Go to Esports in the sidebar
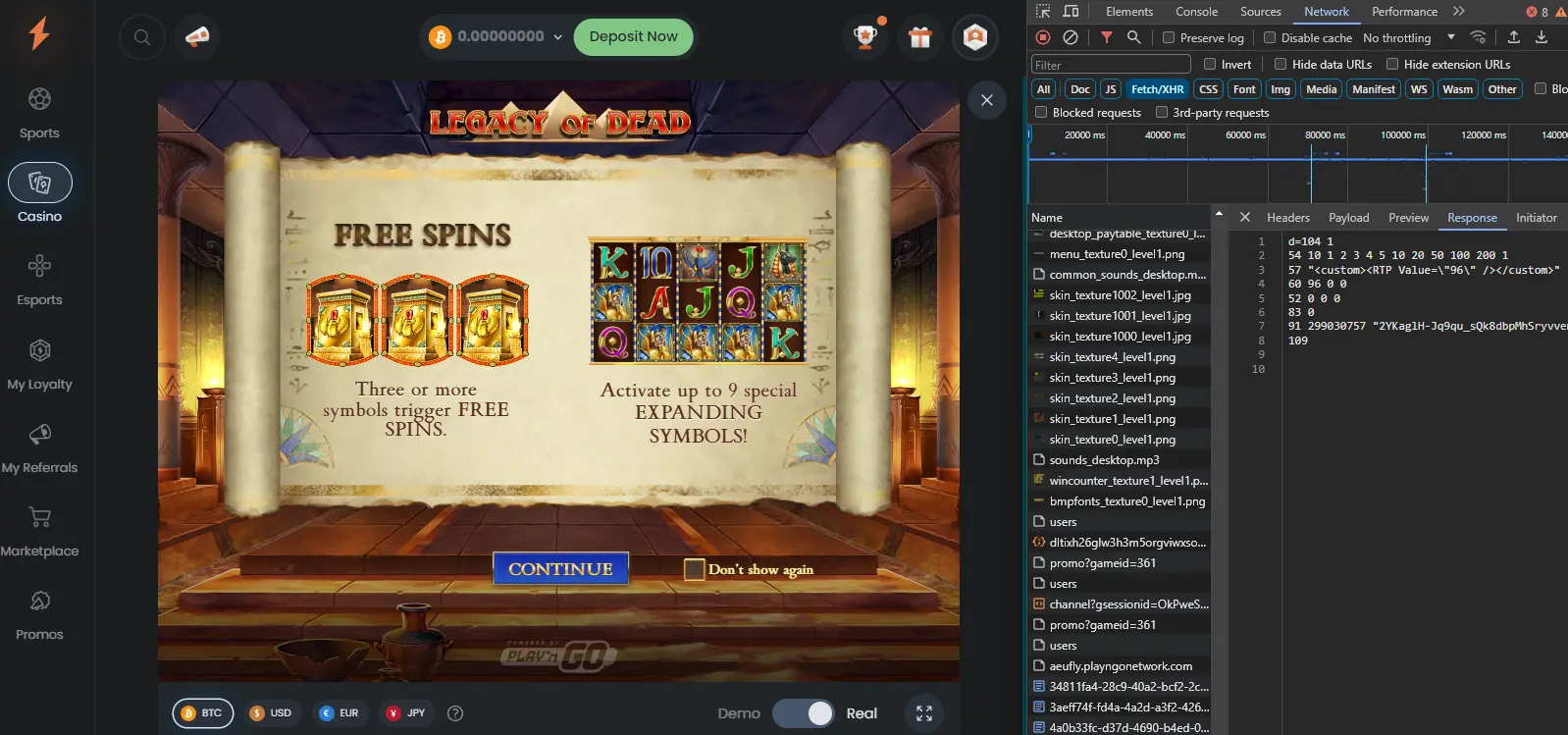This screenshot has width=1568, height=735. [x=39, y=281]
